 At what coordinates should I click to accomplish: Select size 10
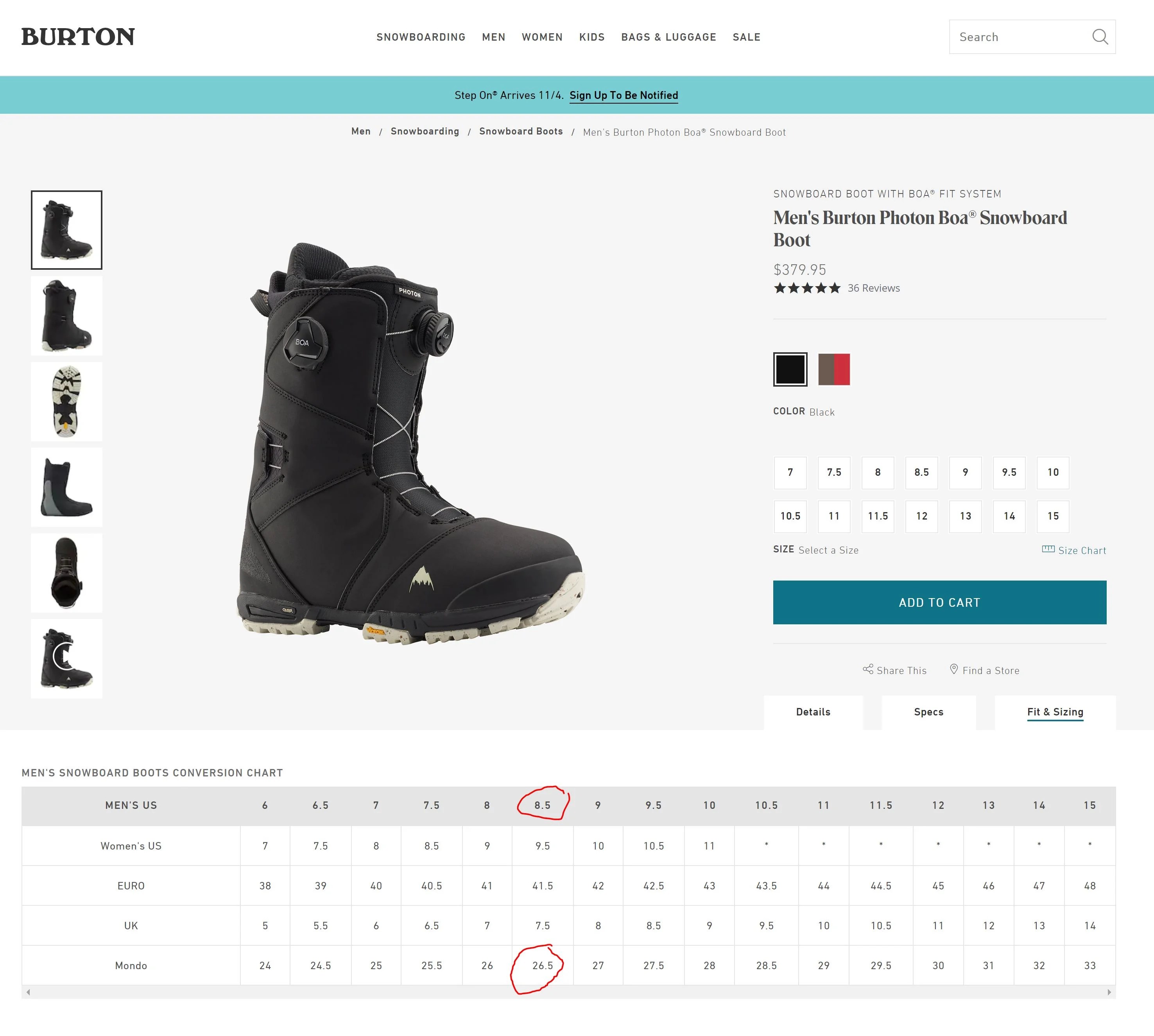point(1053,473)
